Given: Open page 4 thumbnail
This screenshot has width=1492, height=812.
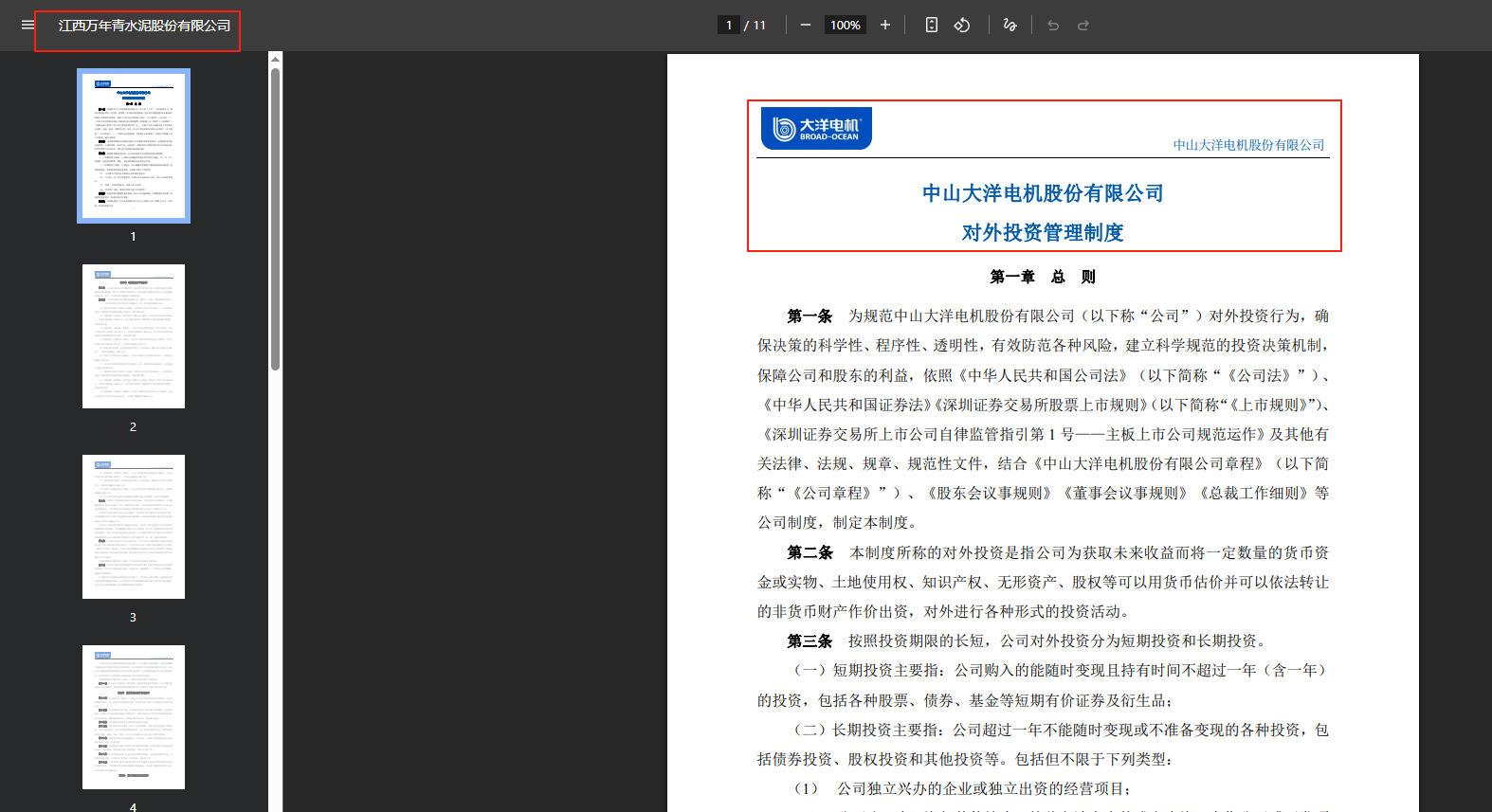Looking at the screenshot, I should (x=134, y=717).
